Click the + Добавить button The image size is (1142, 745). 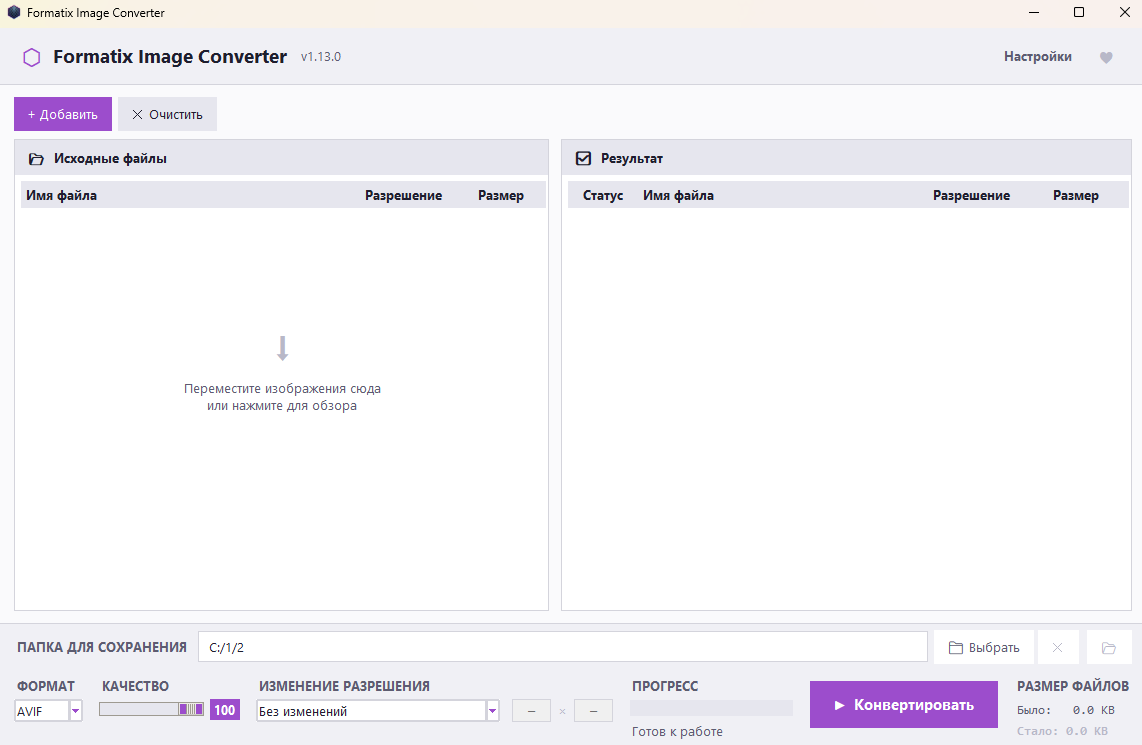(x=63, y=114)
